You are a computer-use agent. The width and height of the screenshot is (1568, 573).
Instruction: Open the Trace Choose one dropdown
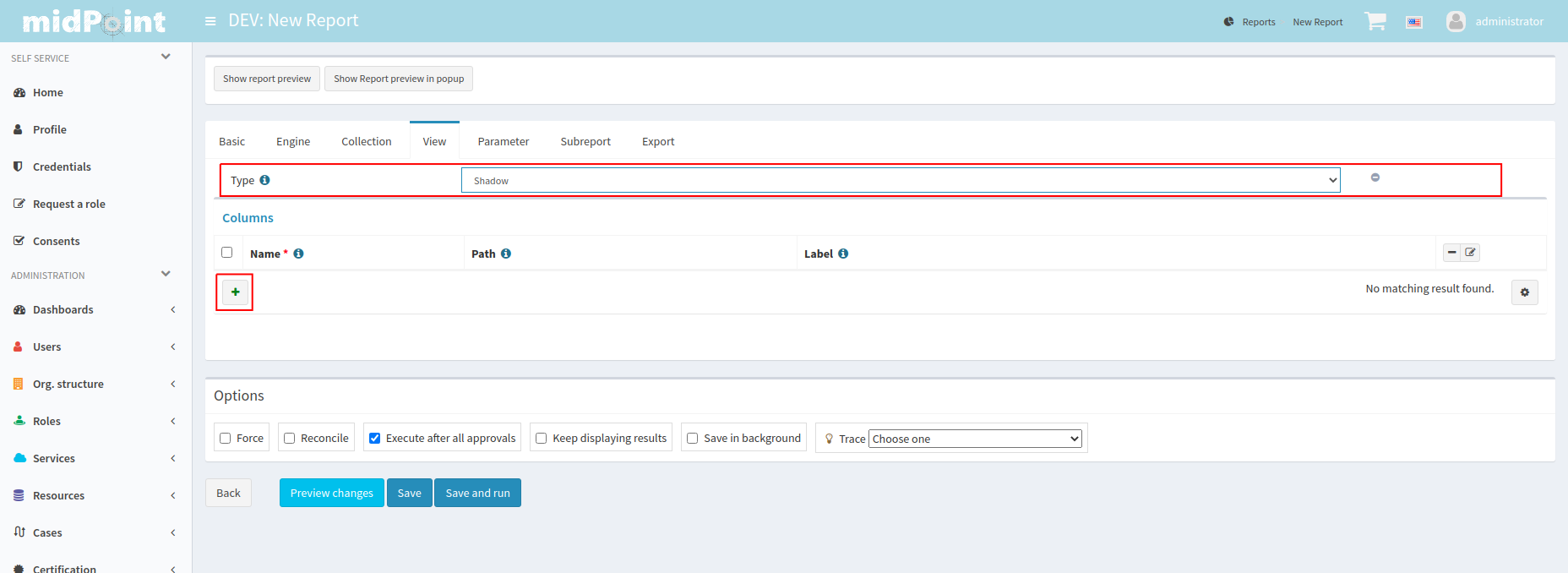click(975, 439)
